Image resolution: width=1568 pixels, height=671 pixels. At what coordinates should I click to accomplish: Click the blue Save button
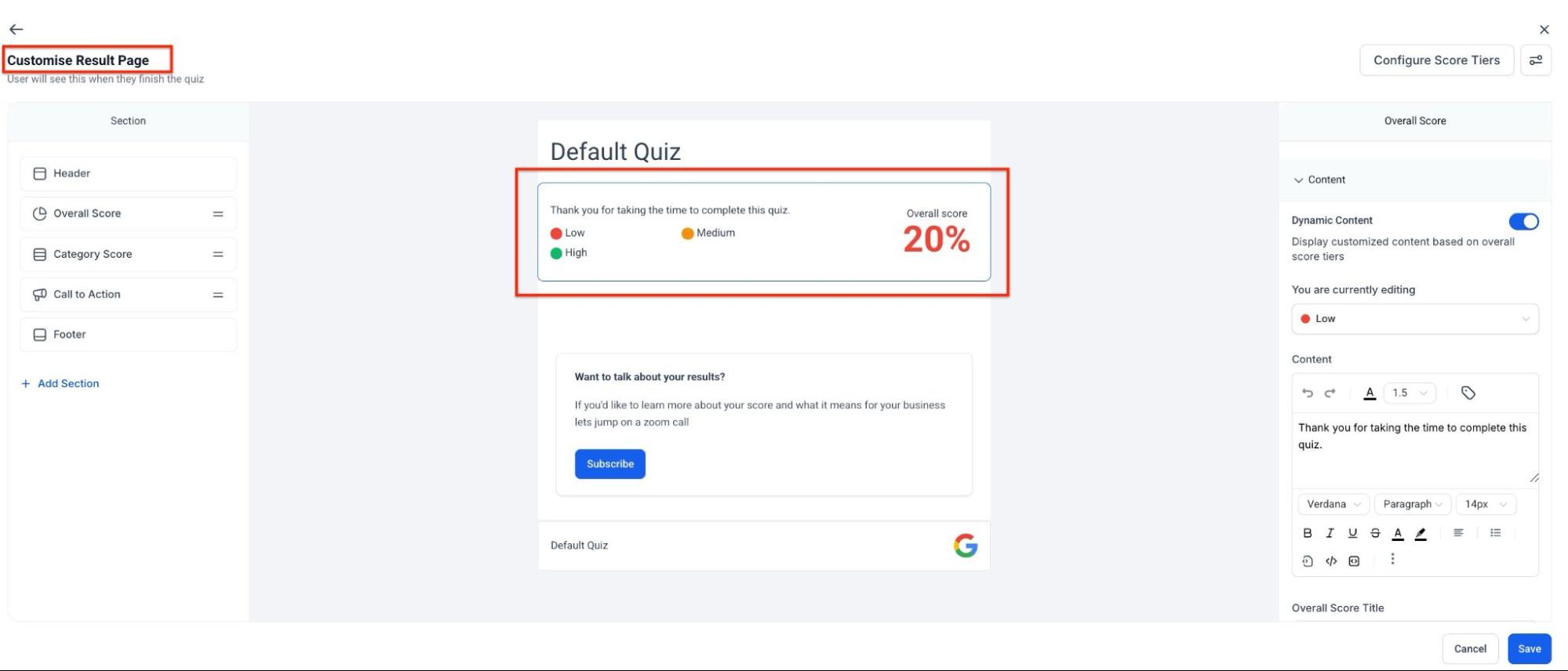tap(1529, 649)
